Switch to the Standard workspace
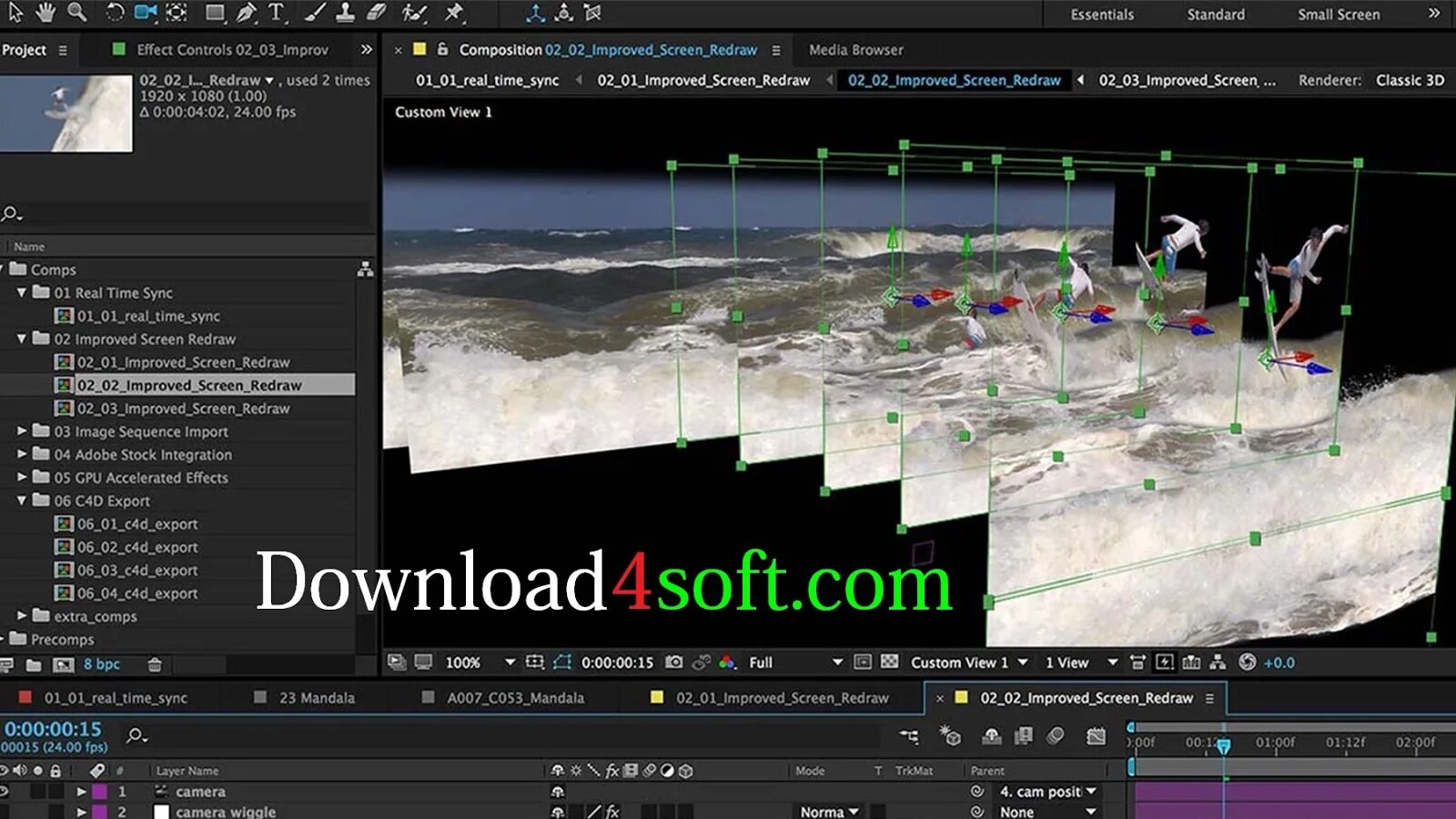This screenshot has height=819, width=1456. pyautogui.click(x=1216, y=15)
